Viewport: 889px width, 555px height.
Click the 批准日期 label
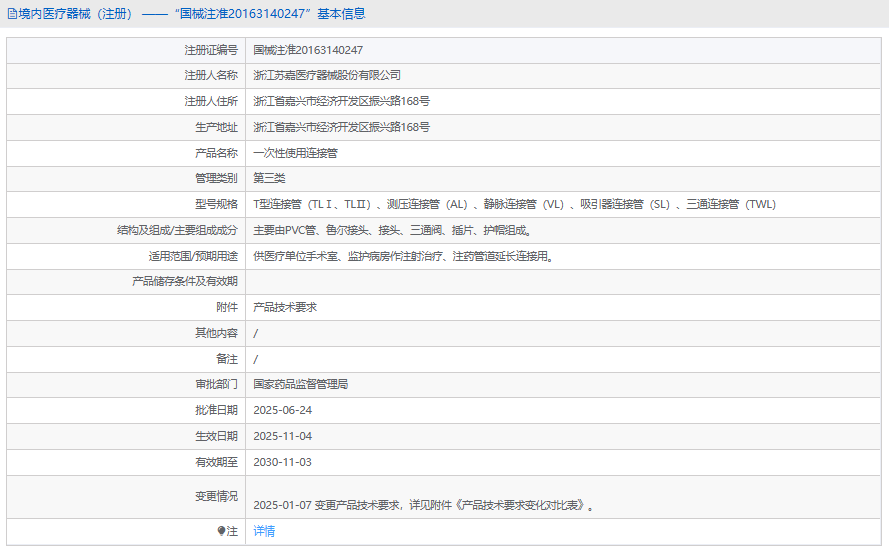[x=217, y=410]
